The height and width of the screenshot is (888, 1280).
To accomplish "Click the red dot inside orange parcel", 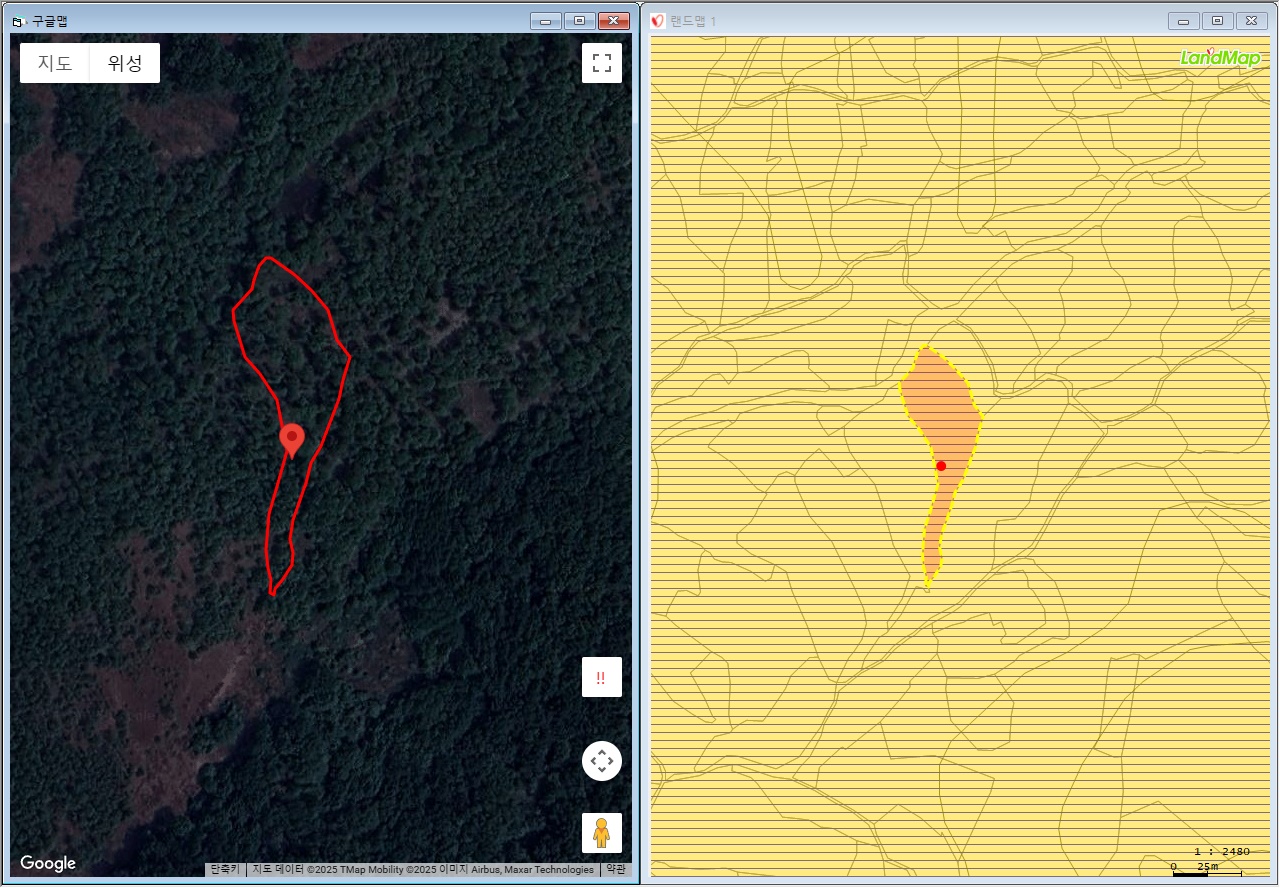I will [x=941, y=466].
